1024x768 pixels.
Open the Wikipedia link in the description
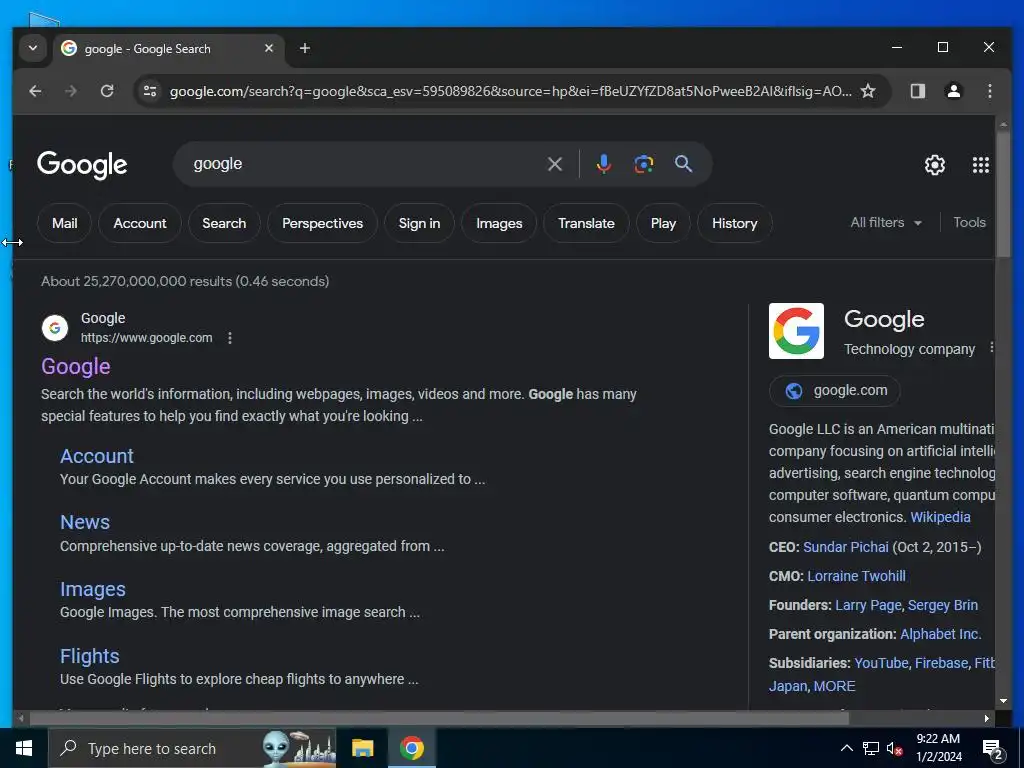coord(940,517)
